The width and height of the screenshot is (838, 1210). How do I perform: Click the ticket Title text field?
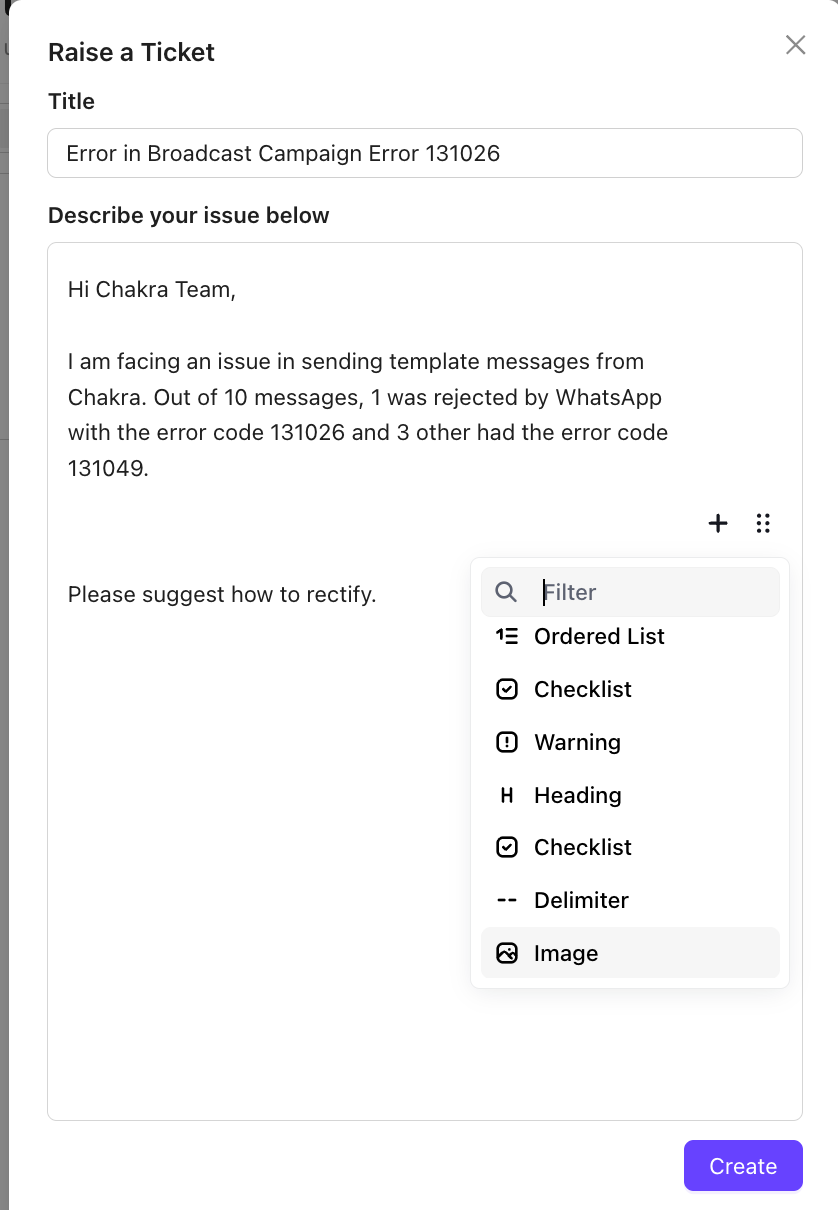click(424, 153)
